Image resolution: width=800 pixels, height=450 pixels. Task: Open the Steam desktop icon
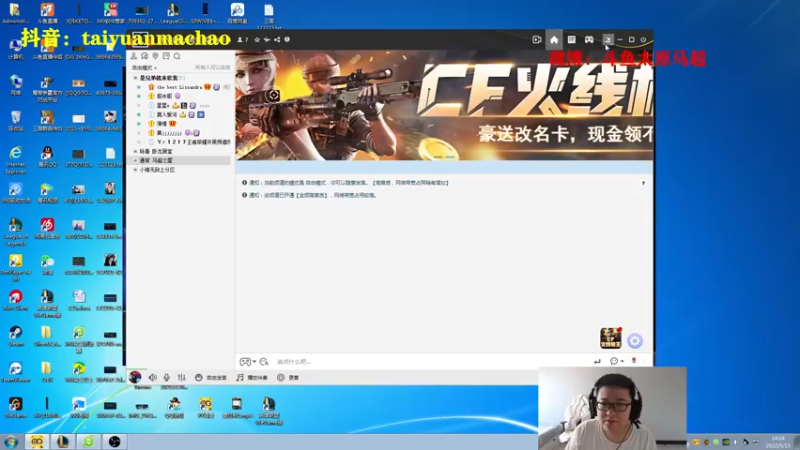coord(16,336)
